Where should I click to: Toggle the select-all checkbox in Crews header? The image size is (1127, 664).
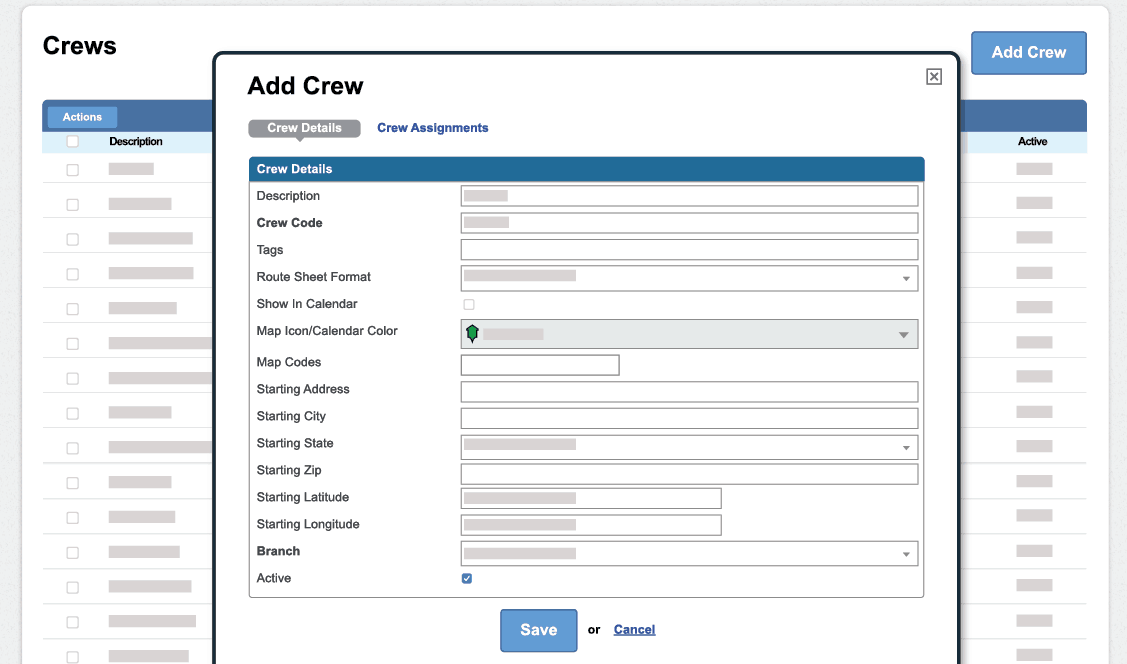point(73,142)
